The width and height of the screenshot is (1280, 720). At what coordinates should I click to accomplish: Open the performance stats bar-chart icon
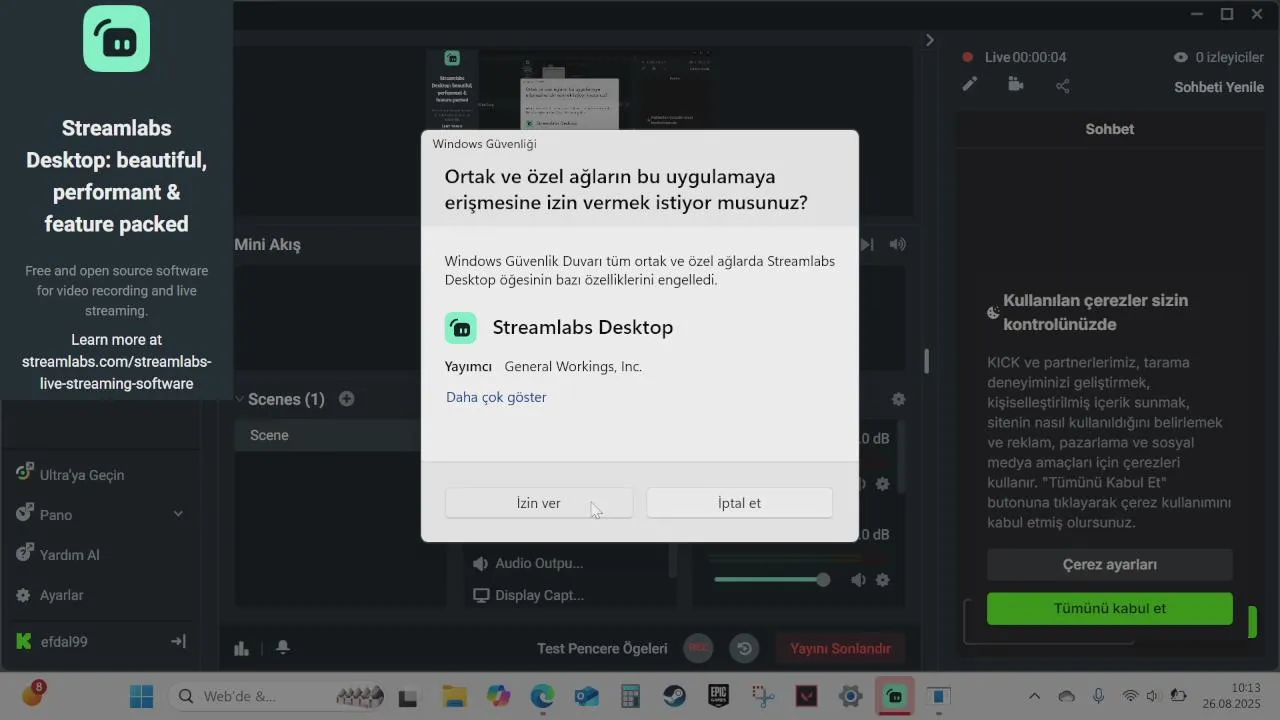pos(241,648)
